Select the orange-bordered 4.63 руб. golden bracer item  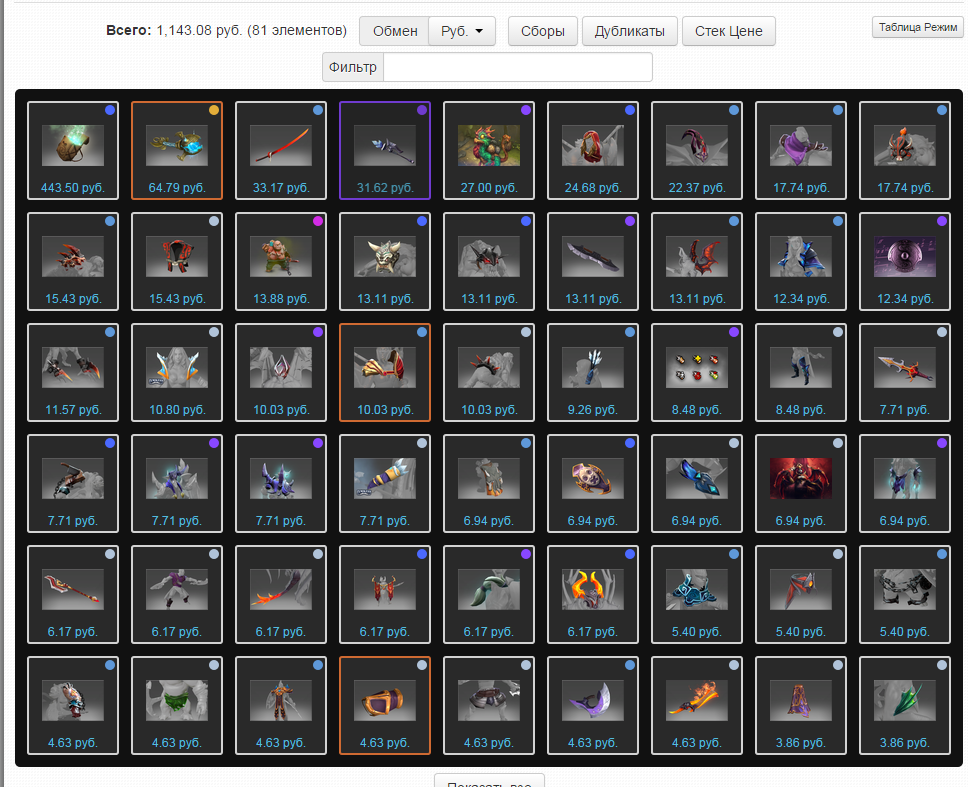[x=385, y=706]
